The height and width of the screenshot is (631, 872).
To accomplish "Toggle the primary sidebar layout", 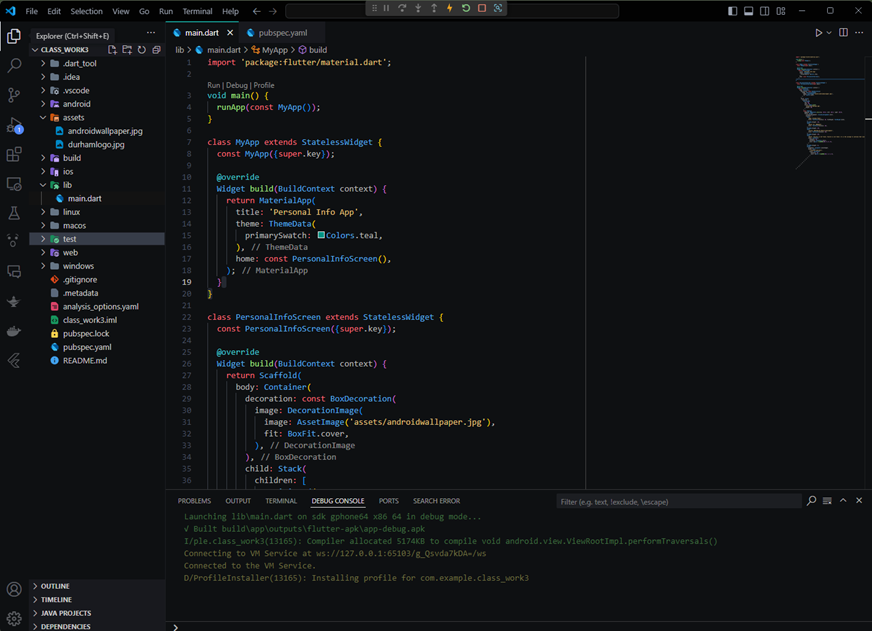I will [x=732, y=11].
